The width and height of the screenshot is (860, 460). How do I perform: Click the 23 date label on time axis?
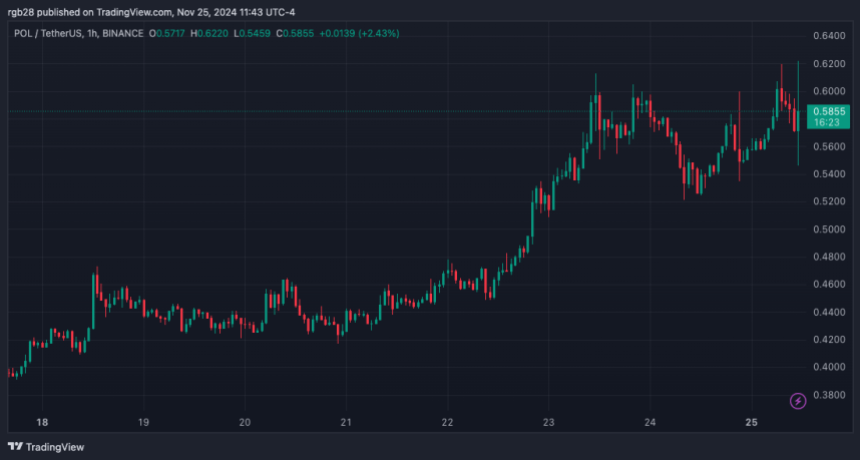tap(548, 422)
